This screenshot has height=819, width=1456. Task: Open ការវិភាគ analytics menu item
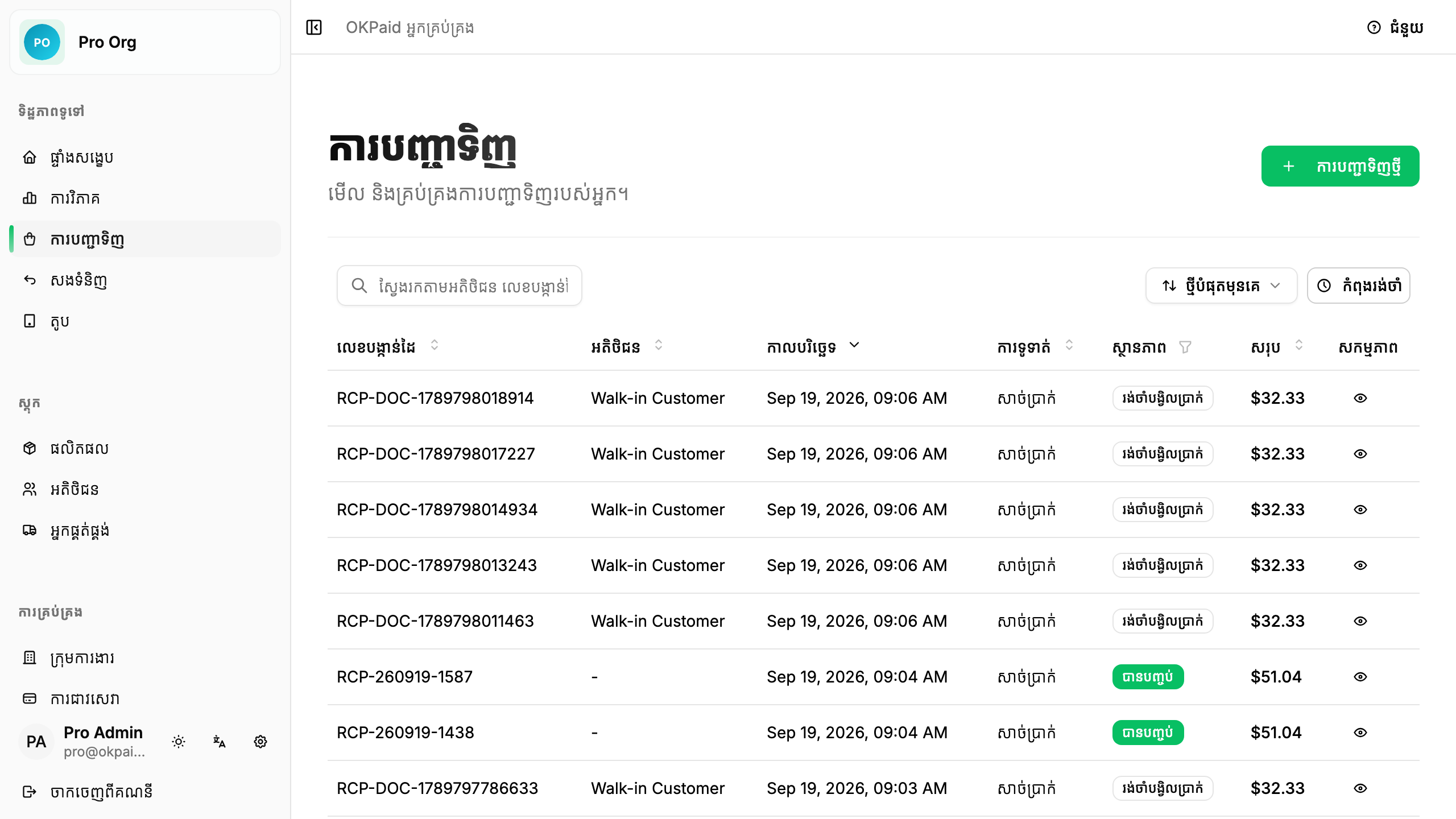(146, 198)
